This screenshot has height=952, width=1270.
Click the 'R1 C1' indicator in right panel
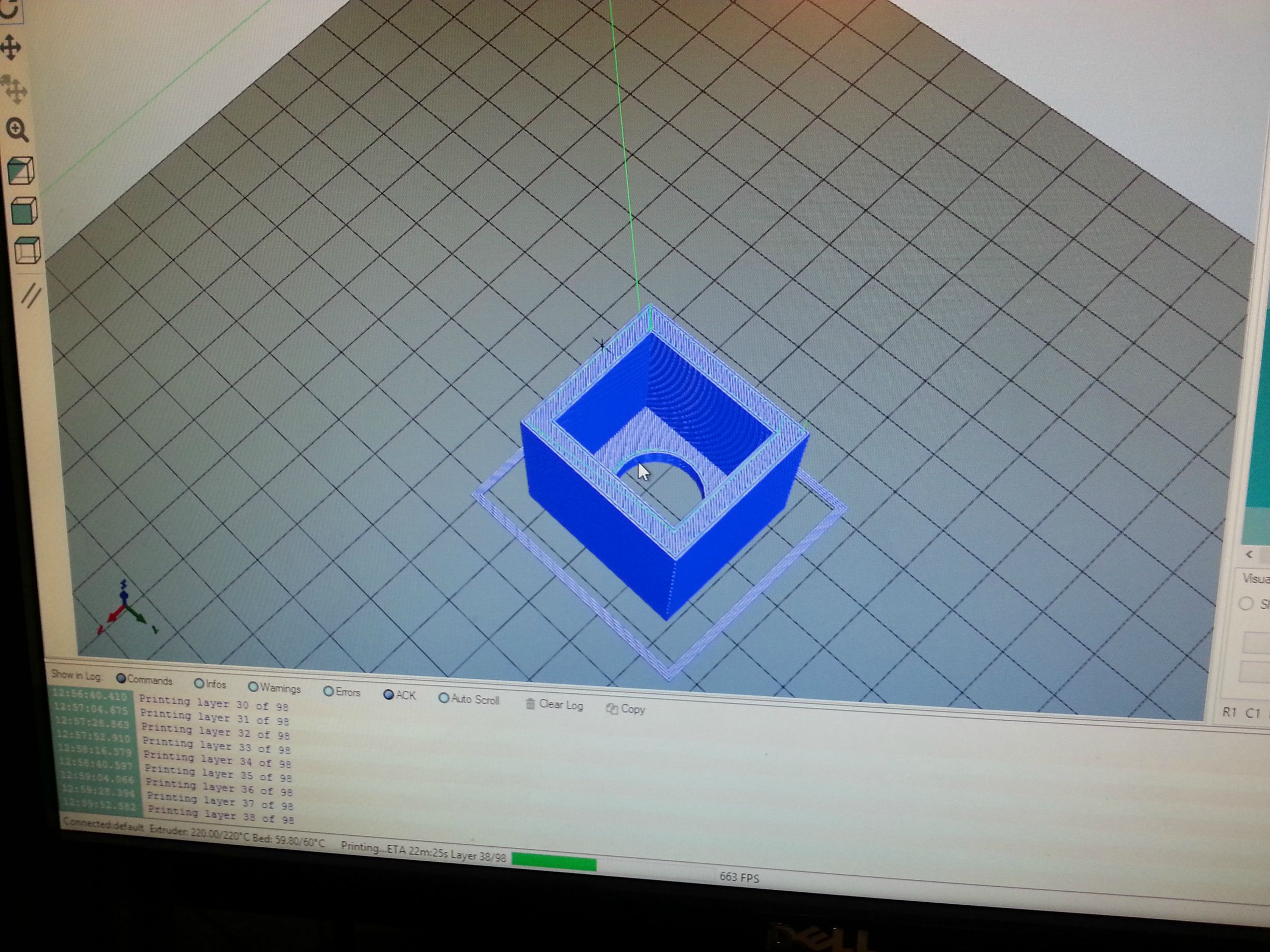pyautogui.click(x=1241, y=713)
